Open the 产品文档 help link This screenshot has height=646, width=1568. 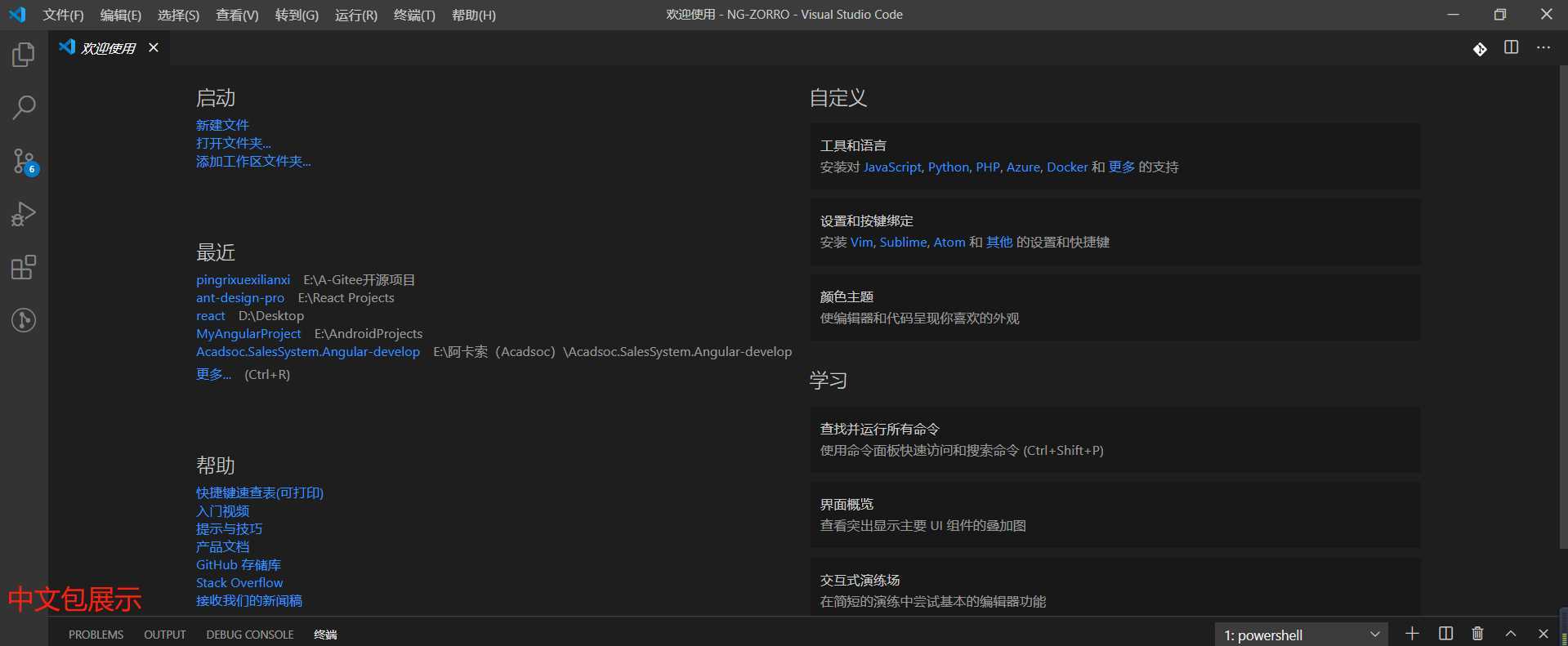(x=223, y=546)
